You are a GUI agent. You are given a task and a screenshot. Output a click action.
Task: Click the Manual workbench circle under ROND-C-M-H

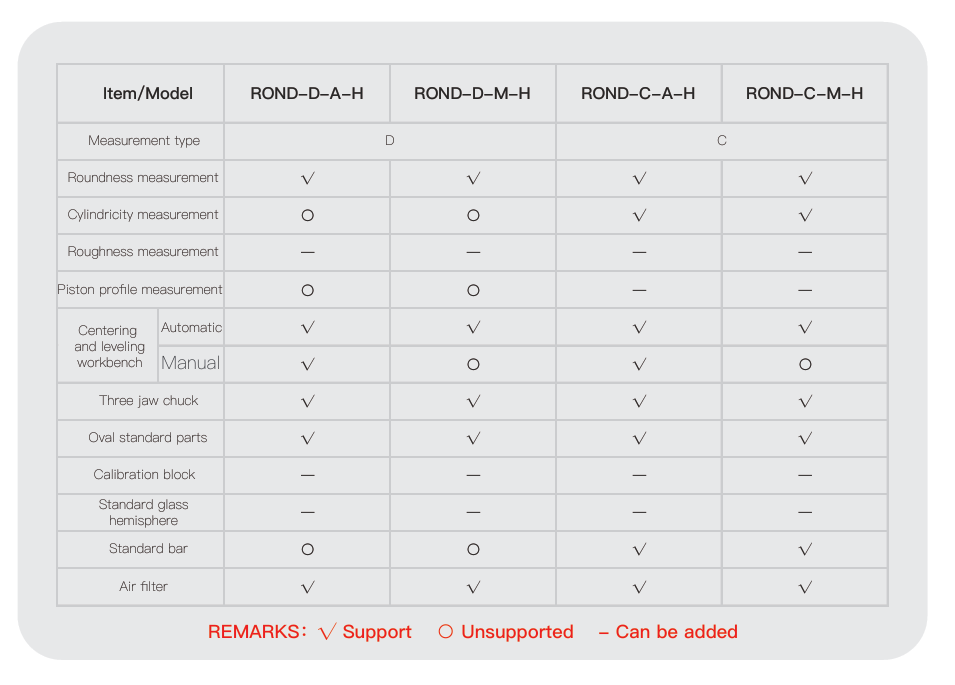pyautogui.click(x=805, y=365)
